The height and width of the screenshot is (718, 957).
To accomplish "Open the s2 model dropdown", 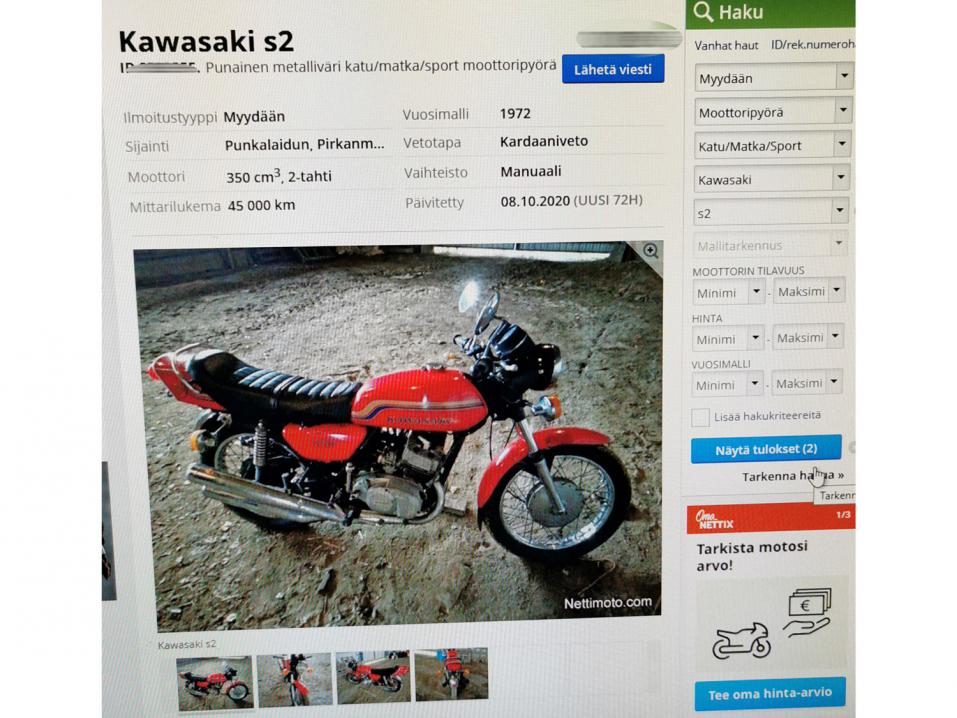I will coord(771,212).
